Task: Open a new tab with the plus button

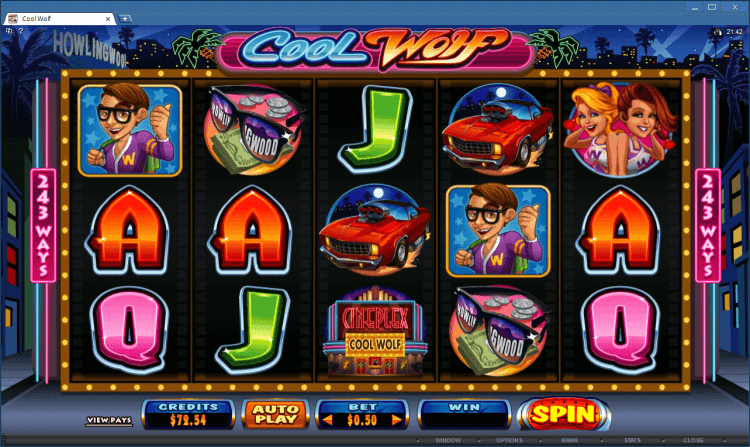Action: (x=125, y=19)
